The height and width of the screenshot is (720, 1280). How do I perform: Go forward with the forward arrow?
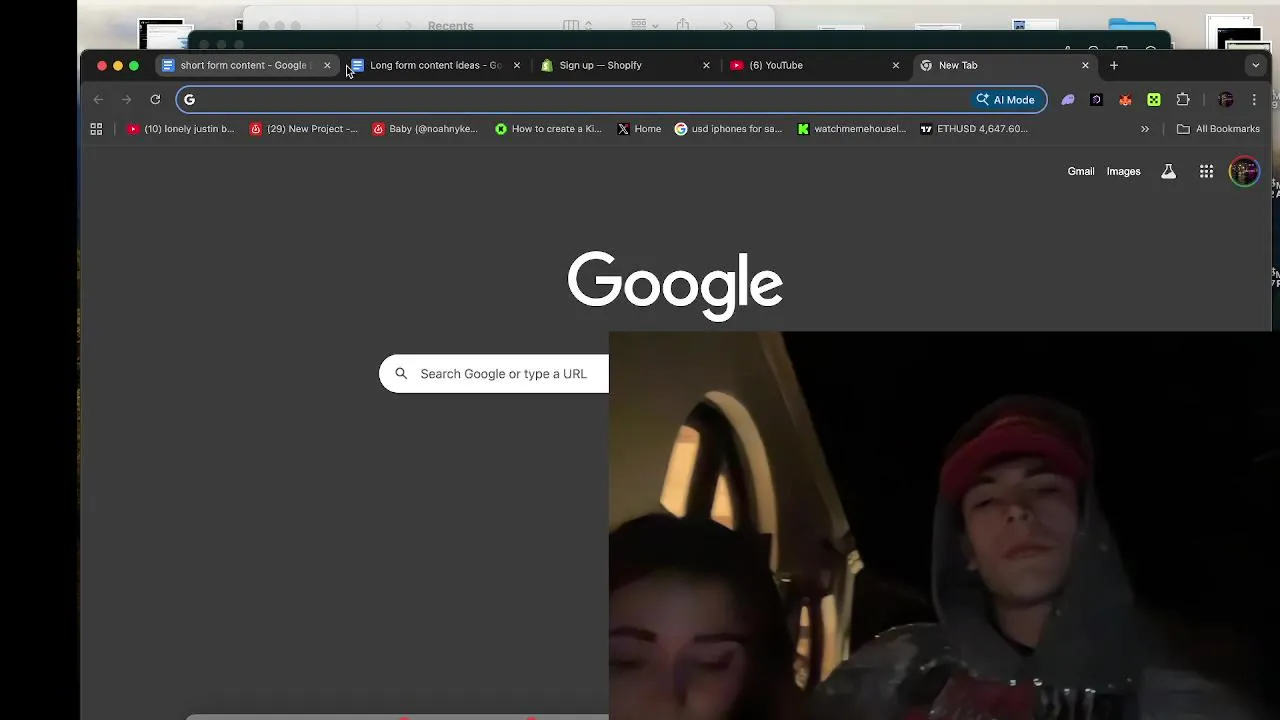pos(126,99)
